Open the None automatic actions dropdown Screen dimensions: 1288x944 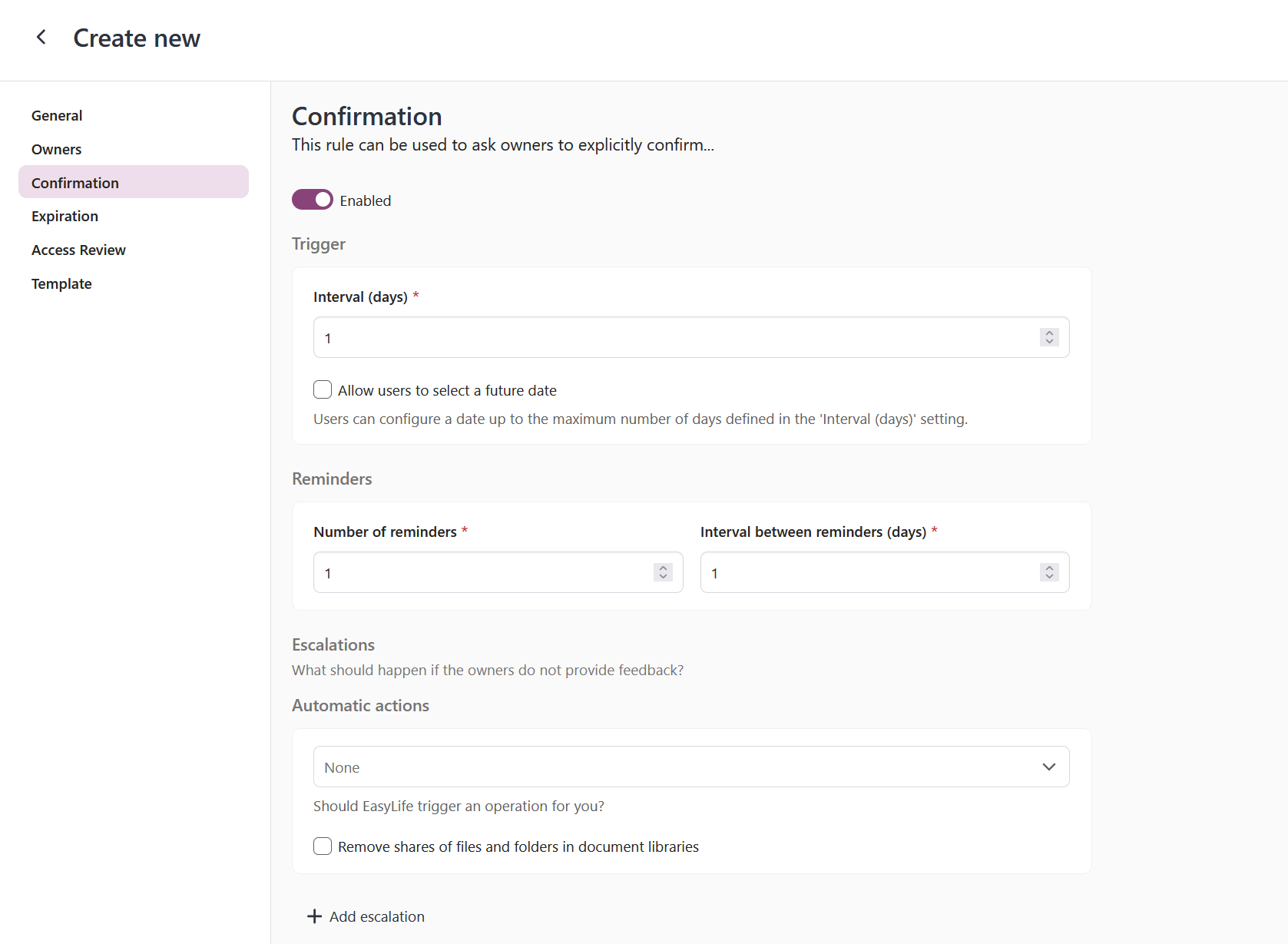(690, 767)
